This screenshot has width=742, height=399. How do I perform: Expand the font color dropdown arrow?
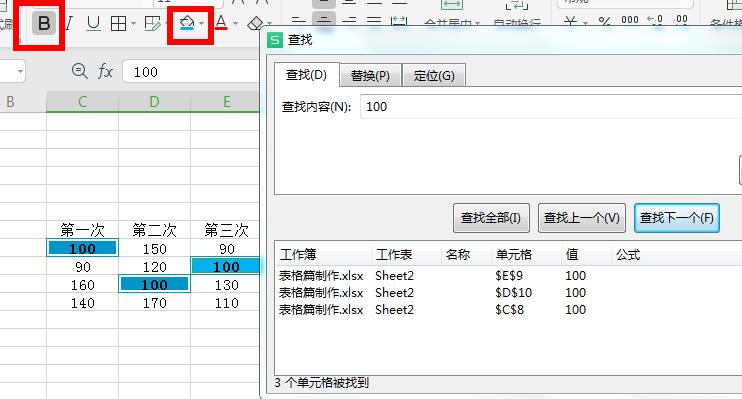tap(235, 23)
